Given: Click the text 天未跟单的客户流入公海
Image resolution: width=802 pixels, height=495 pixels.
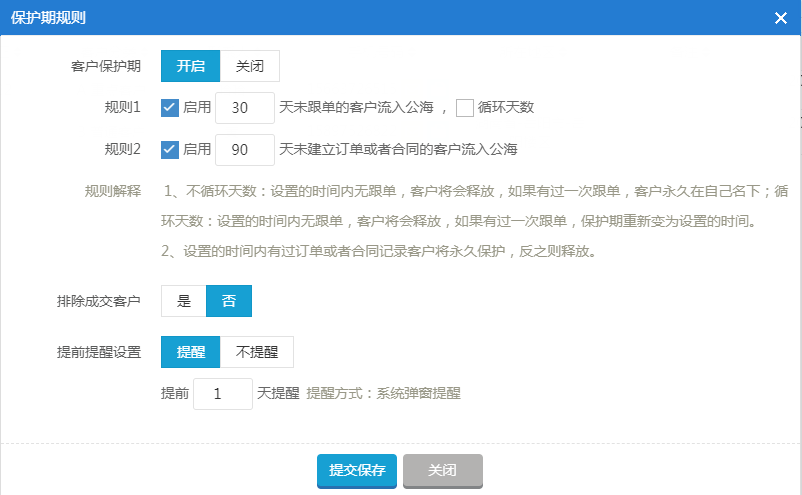Looking at the screenshot, I should [356, 107].
